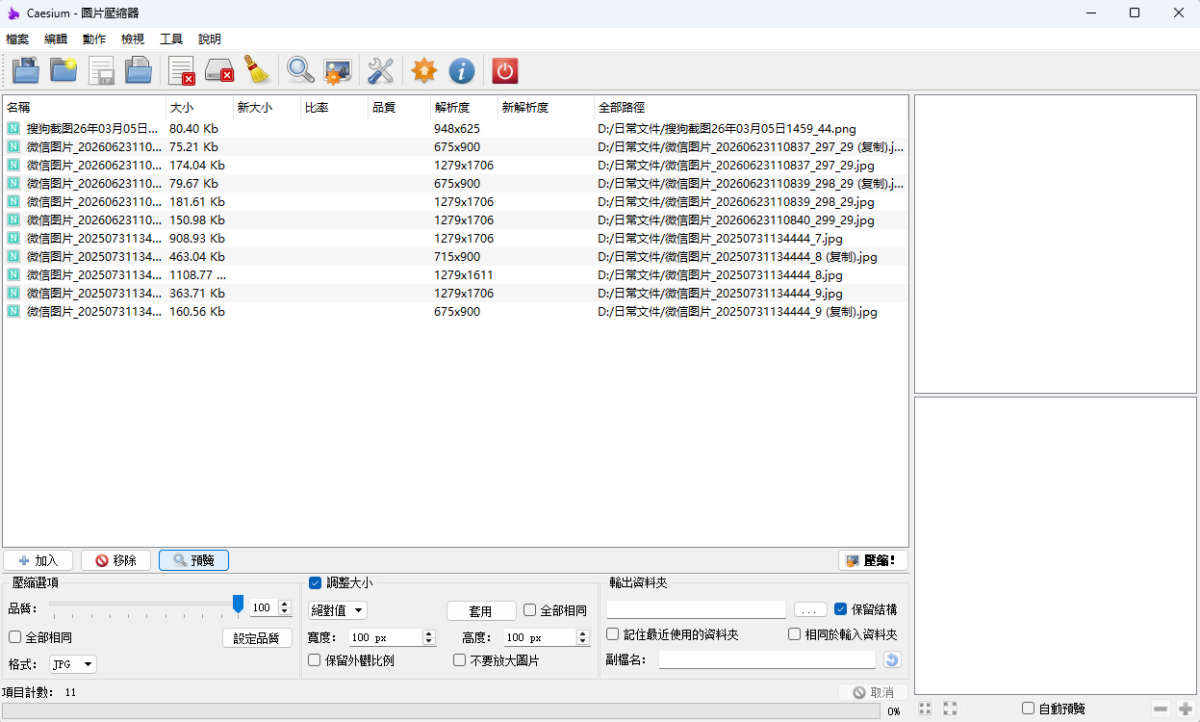Click the output folder path field
The width and height of the screenshot is (1200, 722).
point(696,609)
